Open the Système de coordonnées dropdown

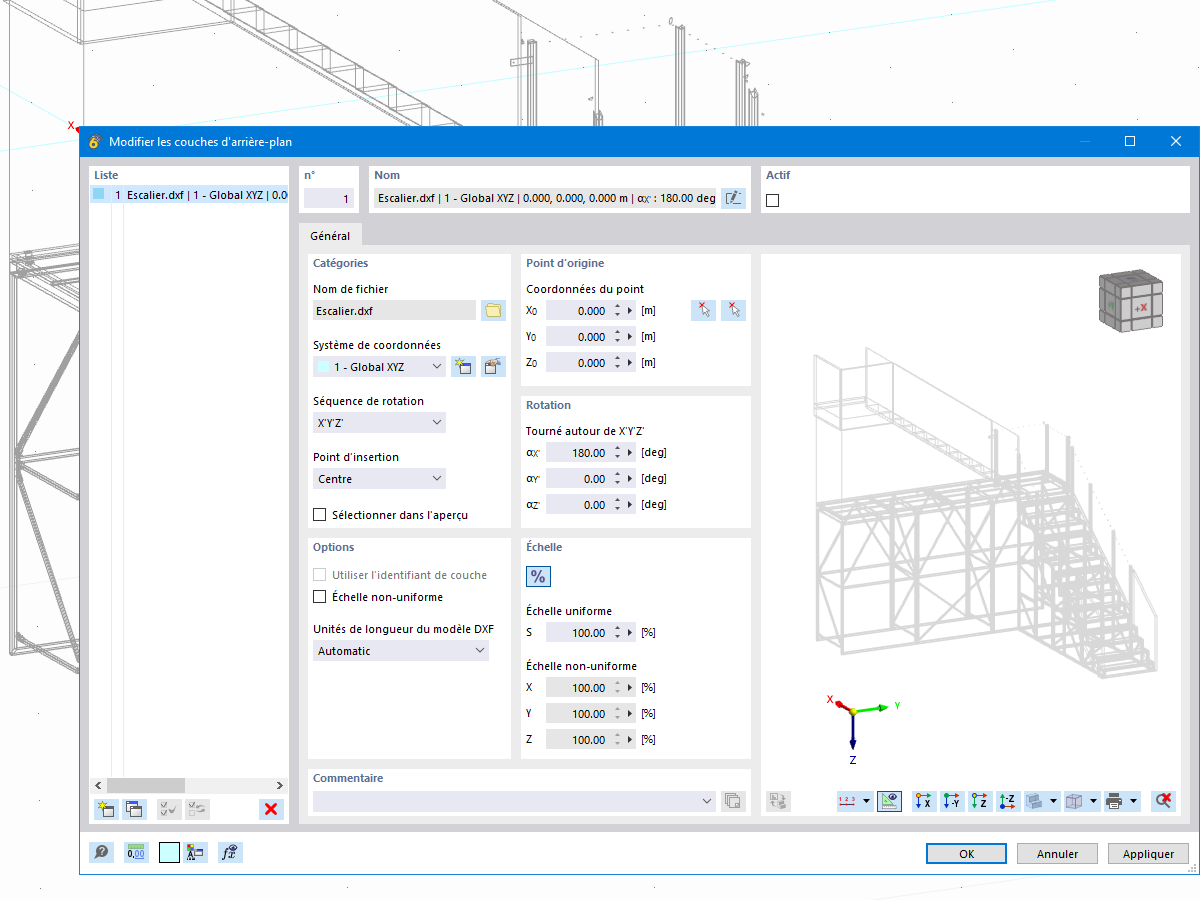379,367
